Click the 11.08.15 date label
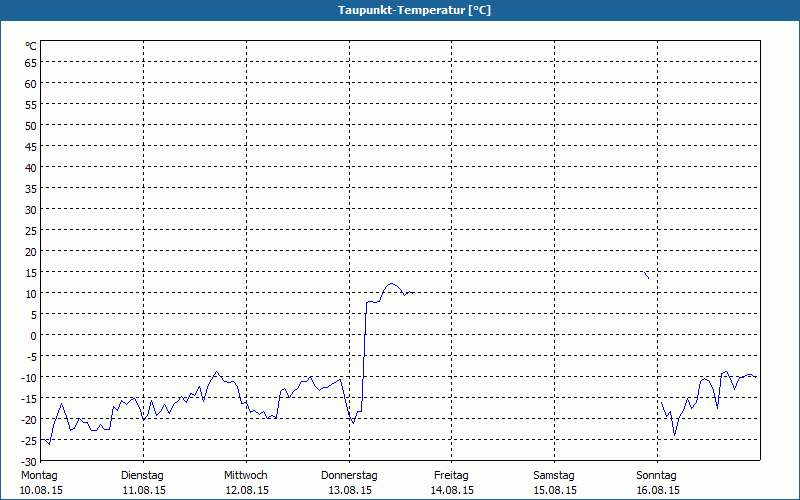The height and width of the screenshot is (500, 800). point(144,490)
